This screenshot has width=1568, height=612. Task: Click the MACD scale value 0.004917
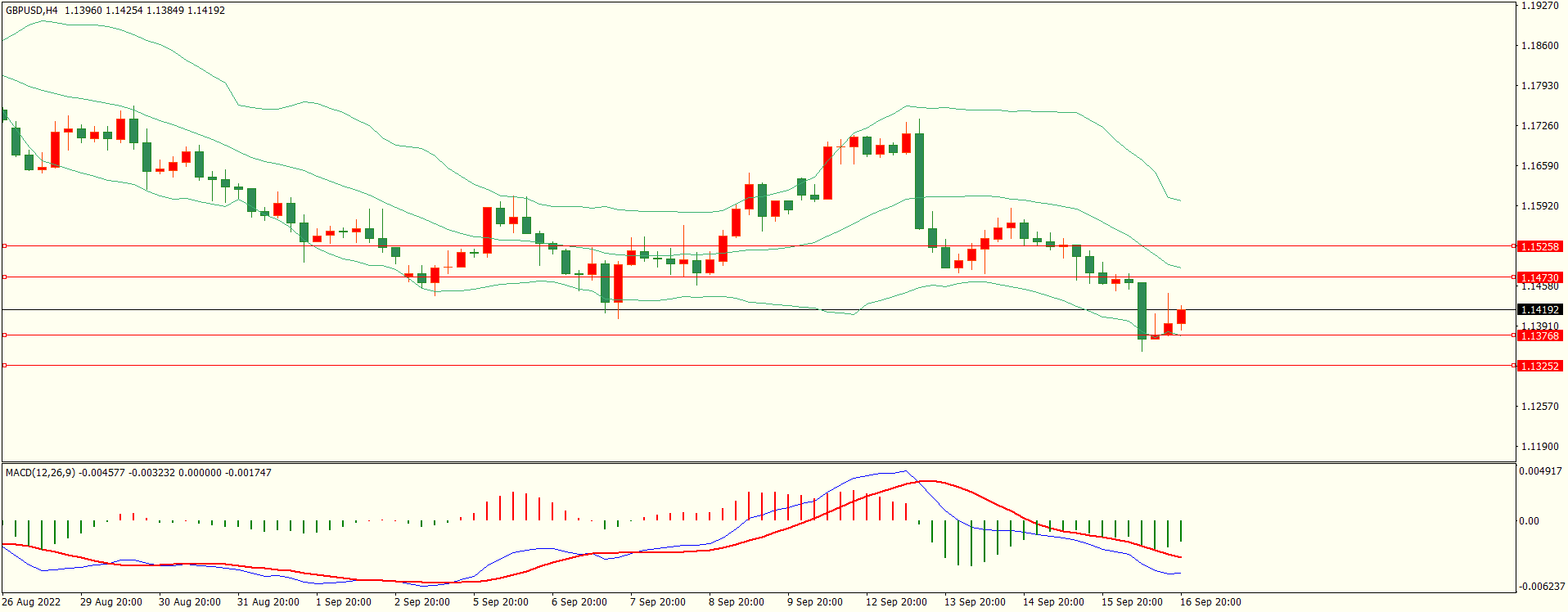point(1541,471)
